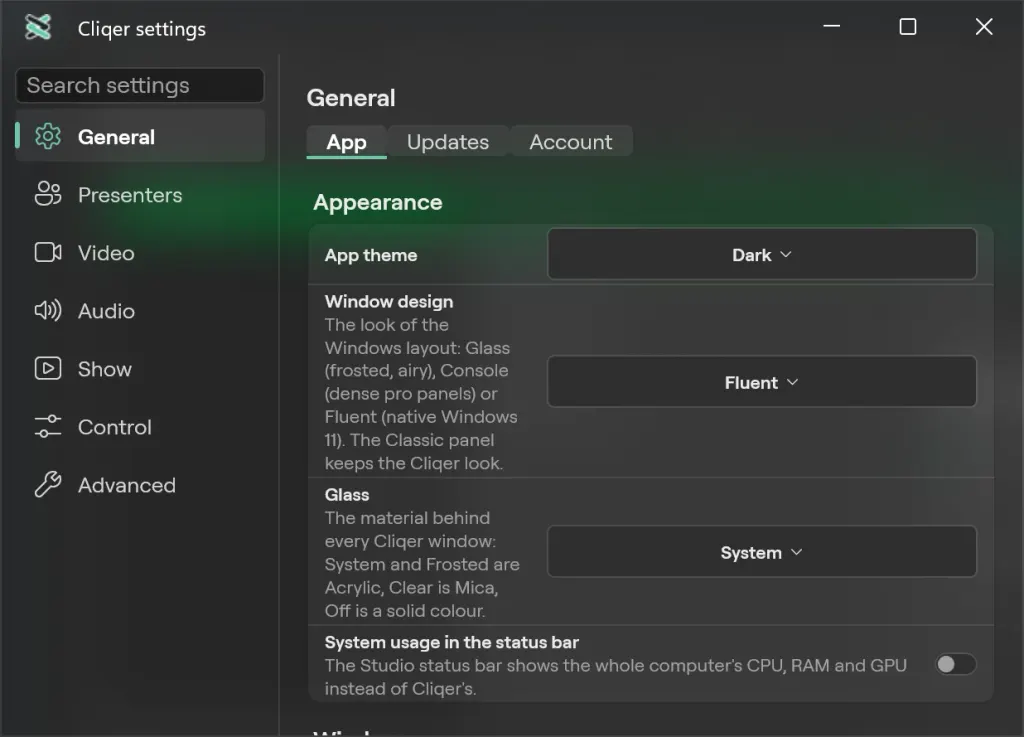The width and height of the screenshot is (1024, 737).
Task: Open the Account tab
Action: (x=571, y=142)
